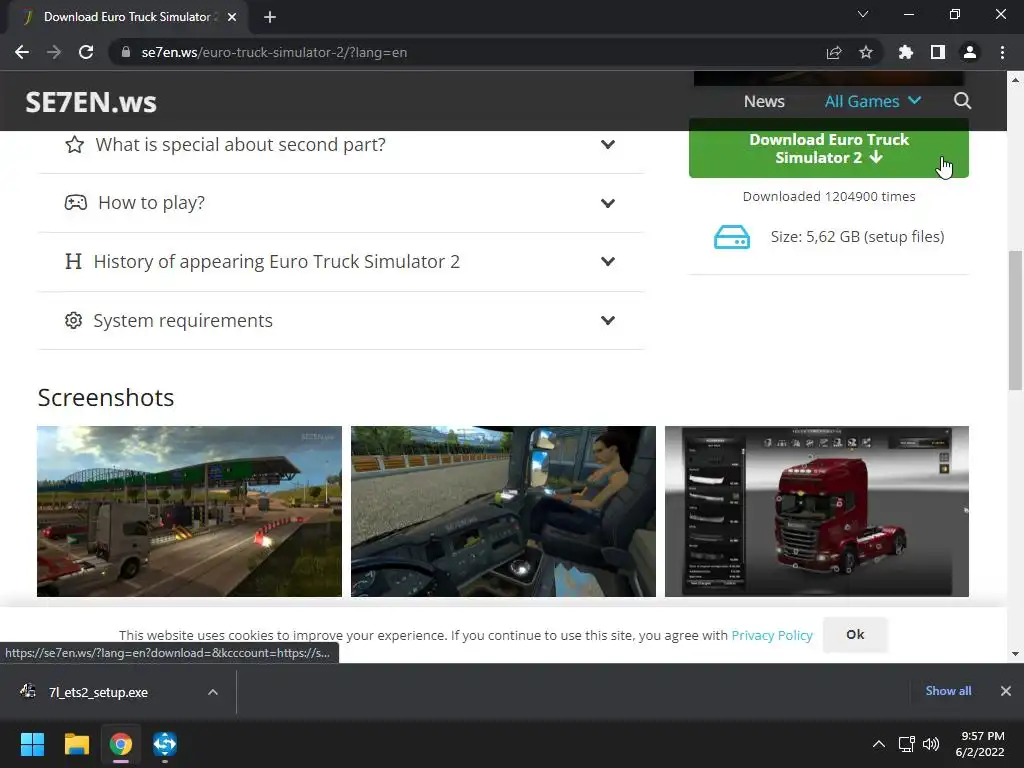Viewport: 1024px width, 768px height.
Task: Open a new browser tab
Action: [x=270, y=17]
